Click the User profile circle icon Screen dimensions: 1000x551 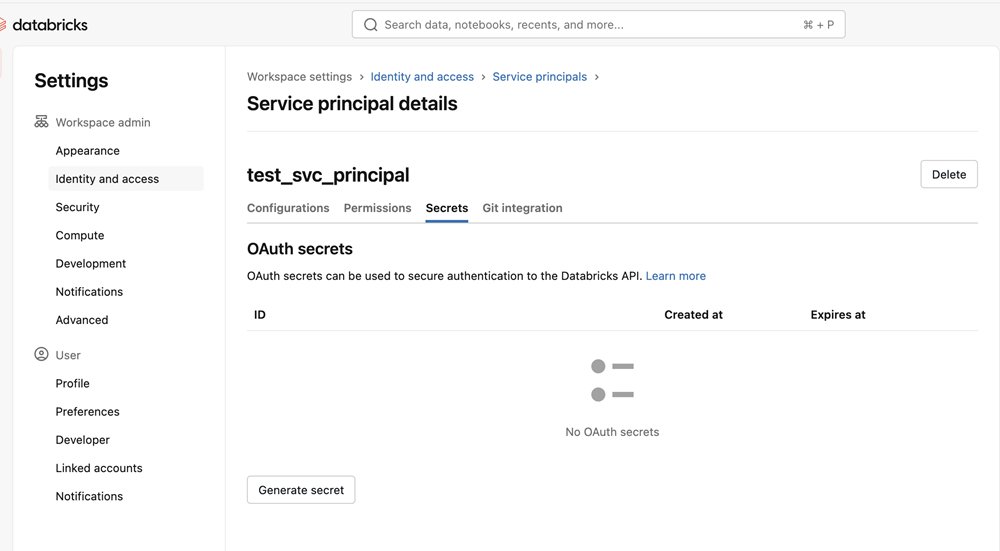41,355
